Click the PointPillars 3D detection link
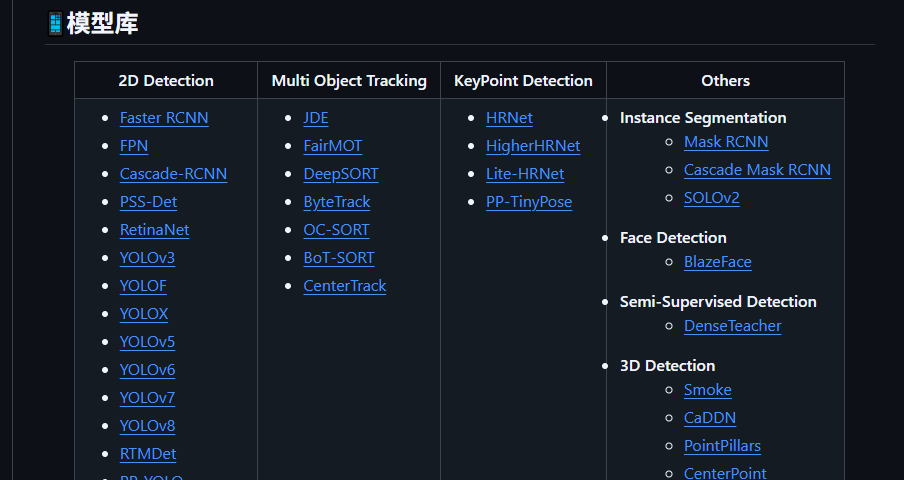Image resolution: width=904 pixels, height=480 pixels. [x=722, y=446]
